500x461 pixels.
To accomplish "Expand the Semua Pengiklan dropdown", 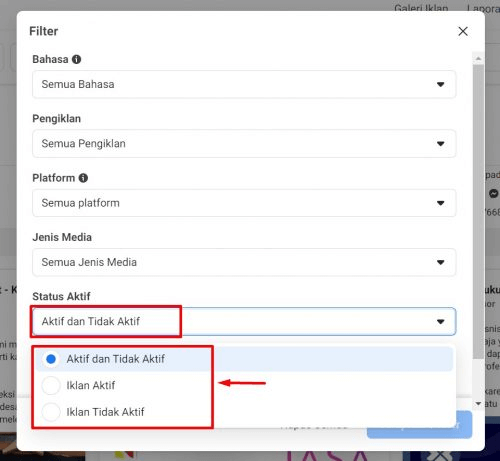I will (244, 144).
